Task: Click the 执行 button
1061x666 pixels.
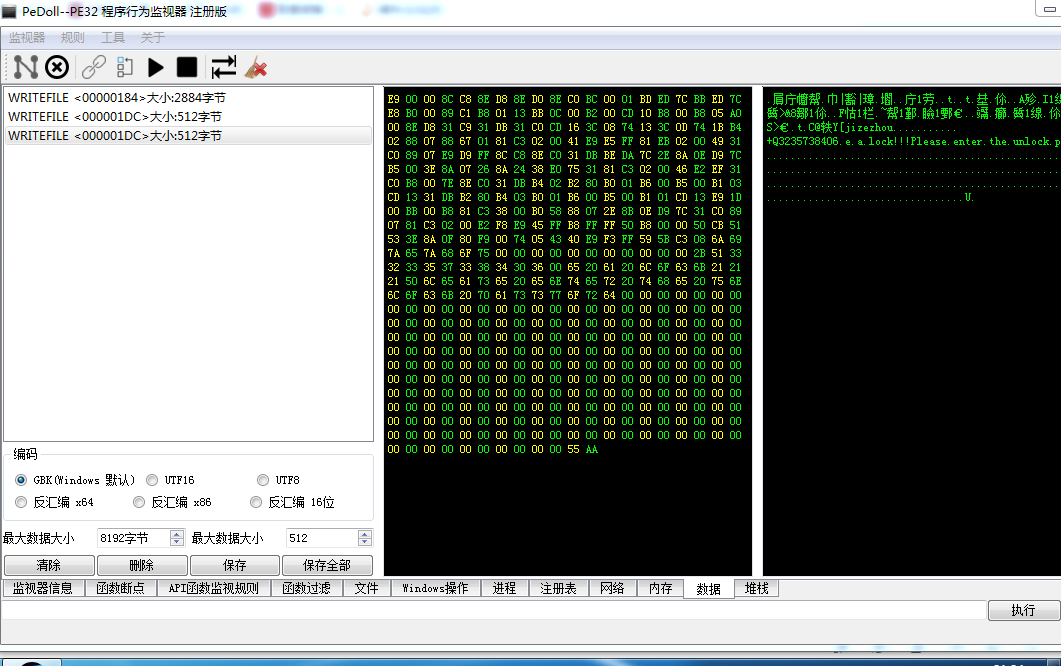Action: [1023, 610]
